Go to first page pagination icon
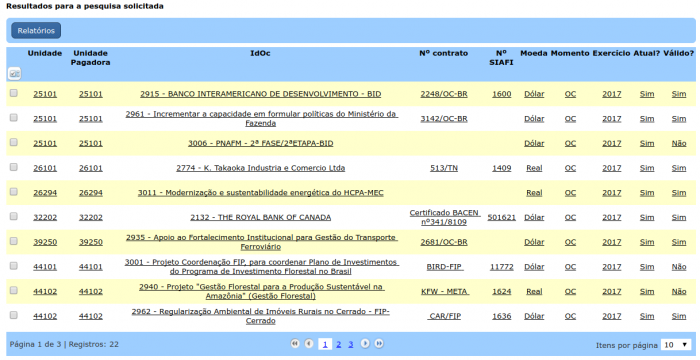 click(295, 343)
